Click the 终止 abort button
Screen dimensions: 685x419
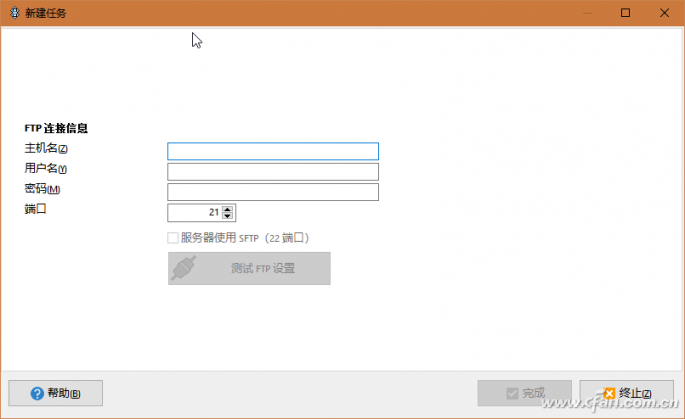(626, 393)
